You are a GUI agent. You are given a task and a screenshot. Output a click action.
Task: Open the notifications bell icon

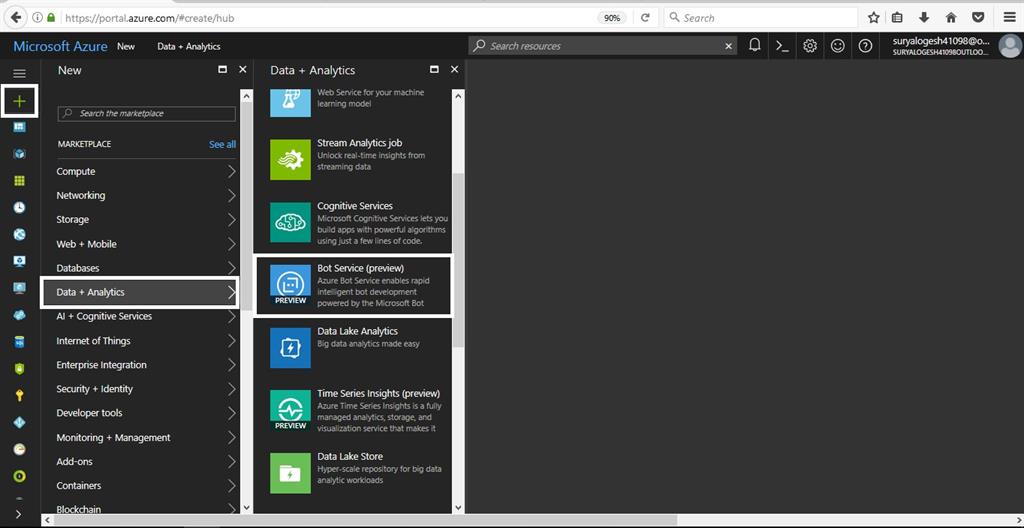(x=754, y=46)
